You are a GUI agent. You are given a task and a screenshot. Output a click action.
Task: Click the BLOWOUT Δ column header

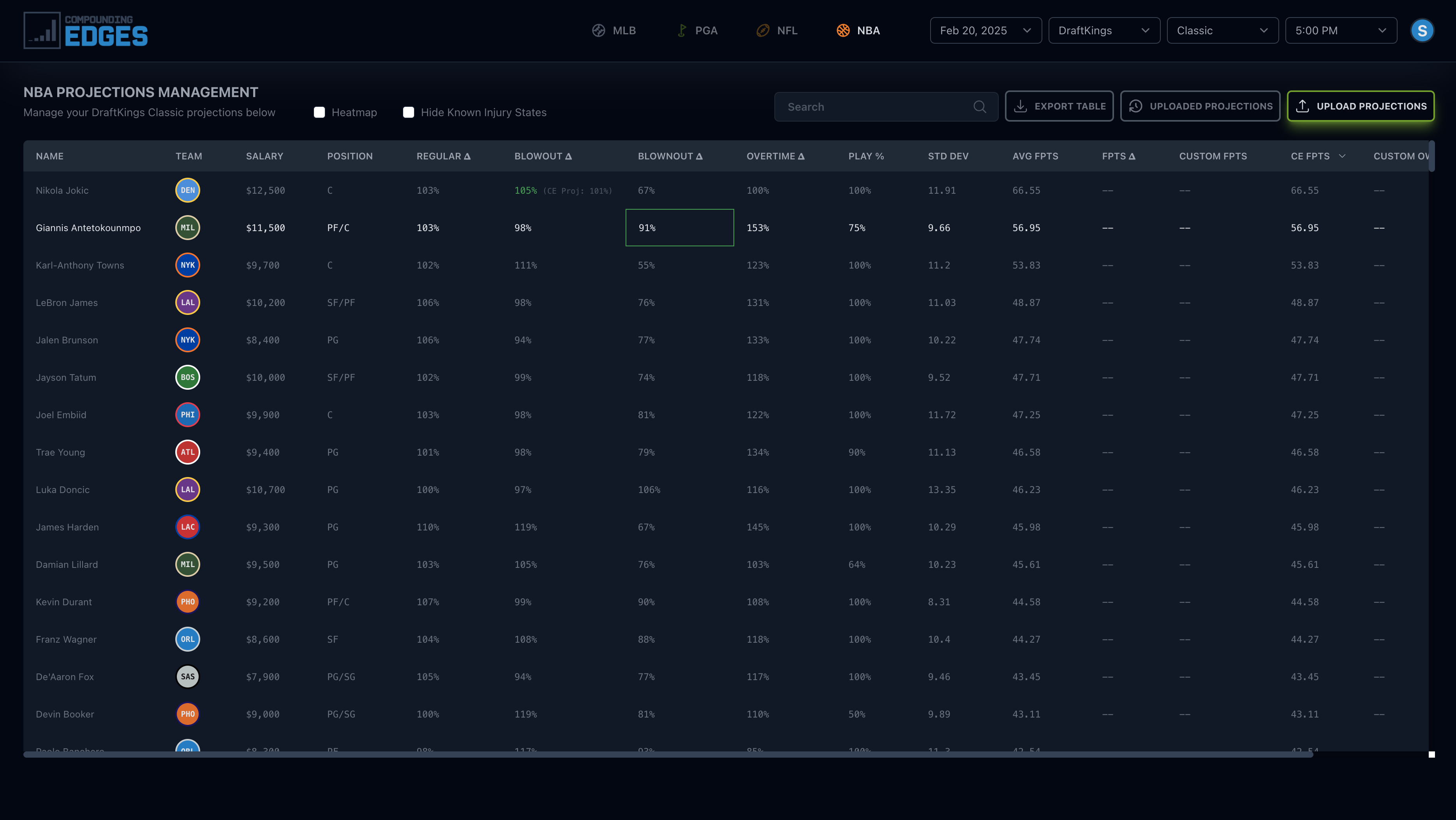[543, 156]
